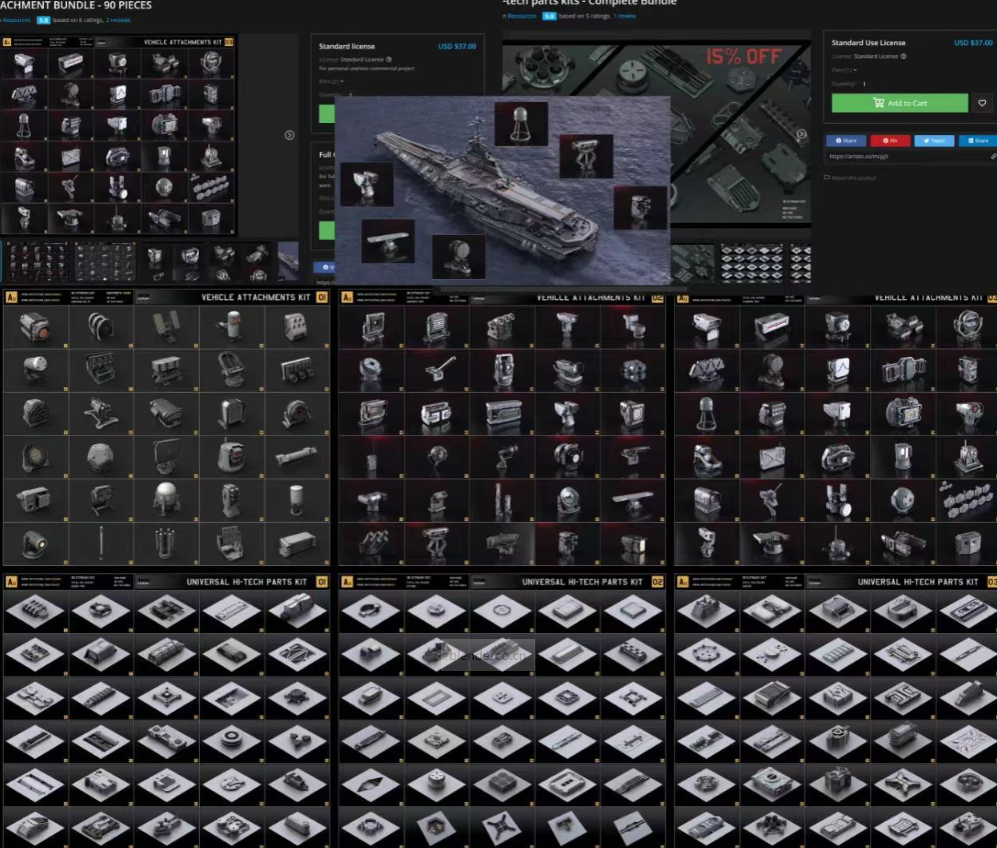The height and width of the screenshot is (848, 997).
Task: Select the artstn.co product URL field
Action: (x=906, y=156)
